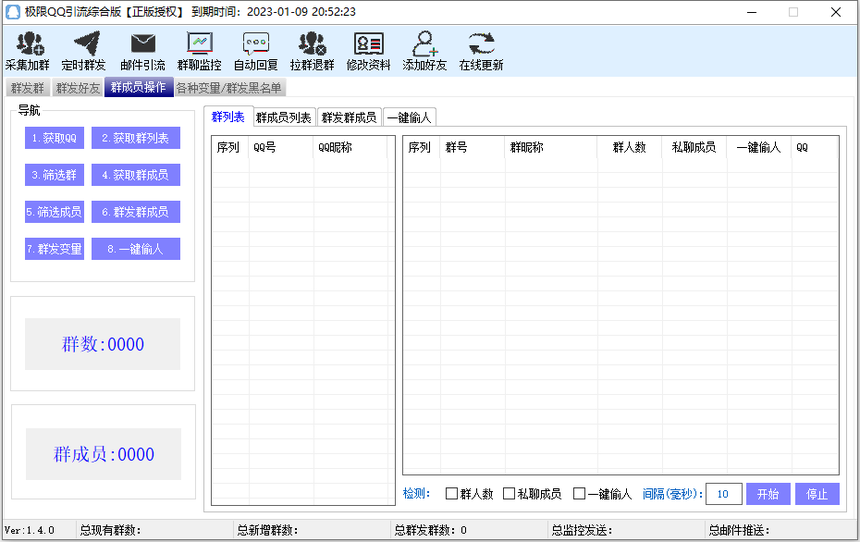Switch to the 群发群 tab
Viewport: 860px width, 542px height.
(28, 88)
